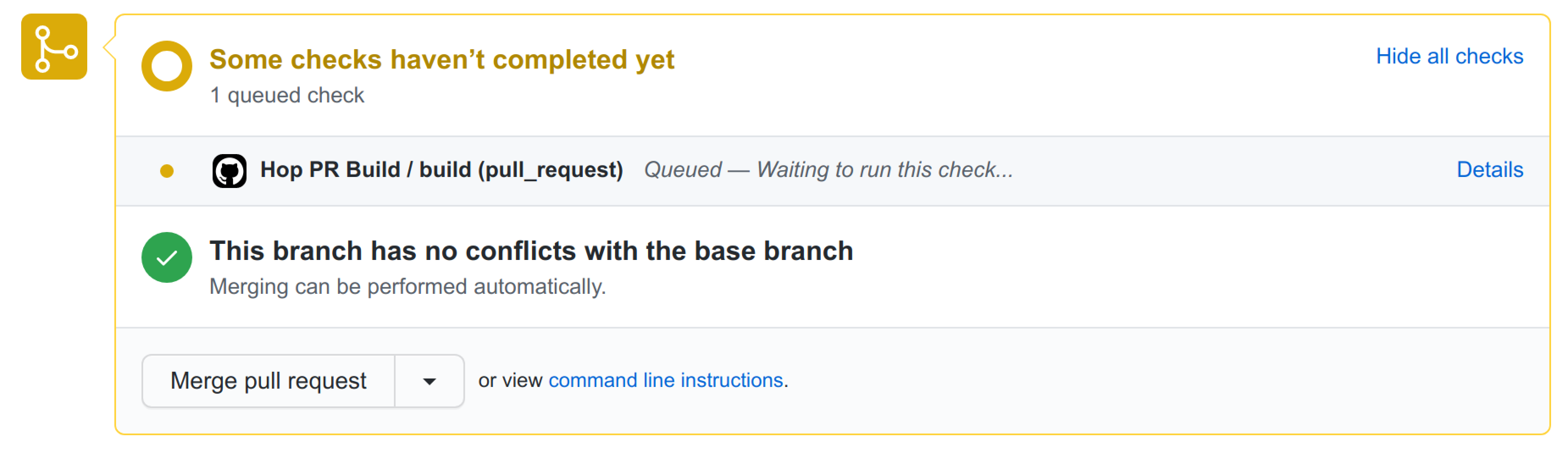Click 'build (pull_request)' in the check title
This screenshot has width=1568, height=453.
click(521, 170)
